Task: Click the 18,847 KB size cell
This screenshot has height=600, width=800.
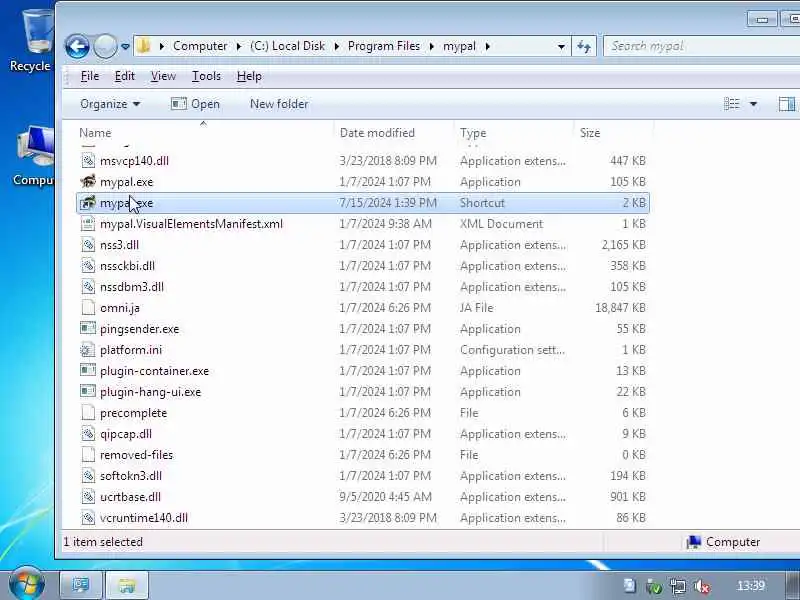Action: point(620,308)
